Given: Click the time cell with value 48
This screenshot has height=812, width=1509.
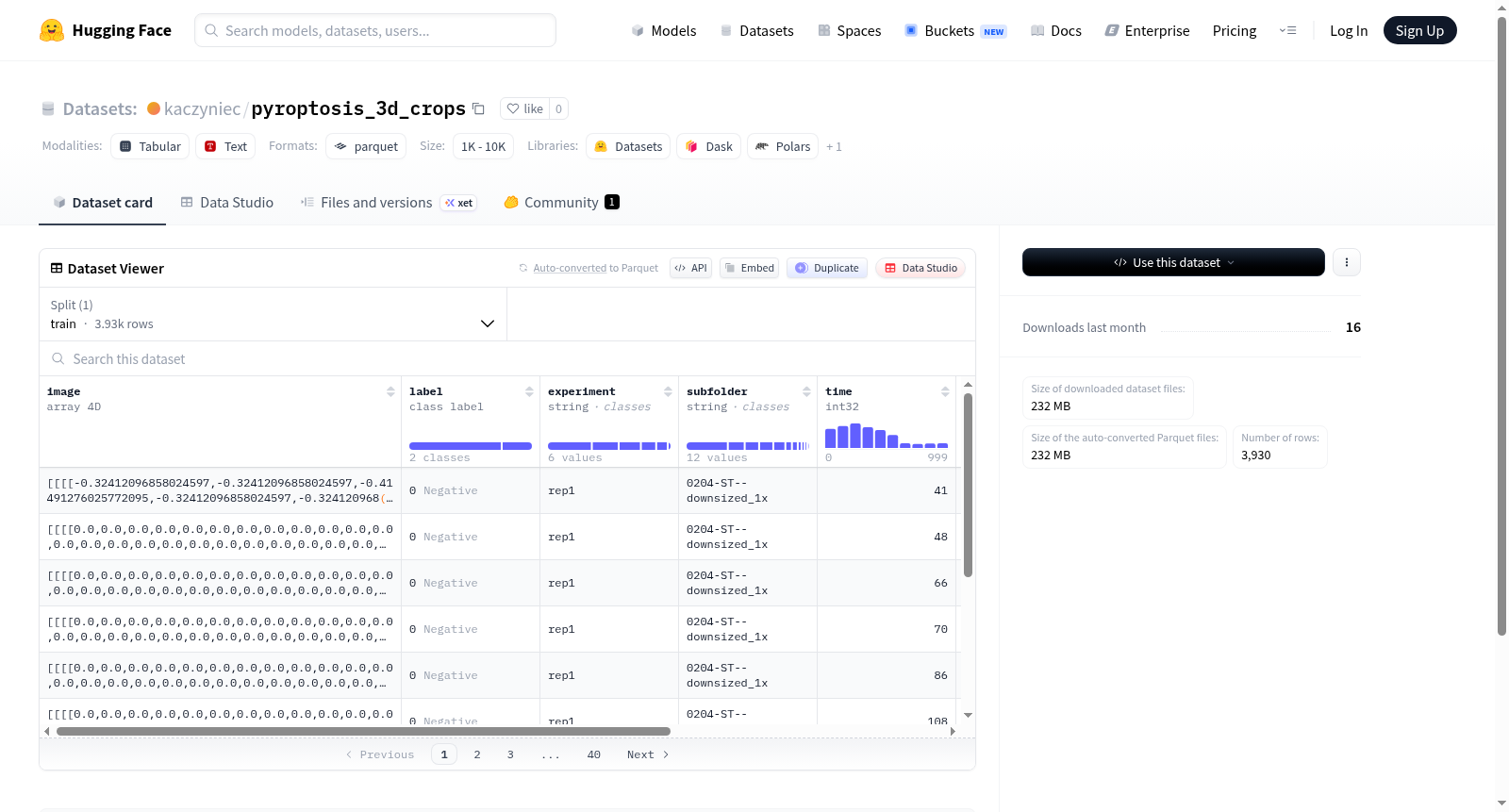Looking at the screenshot, I should [x=887, y=537].
